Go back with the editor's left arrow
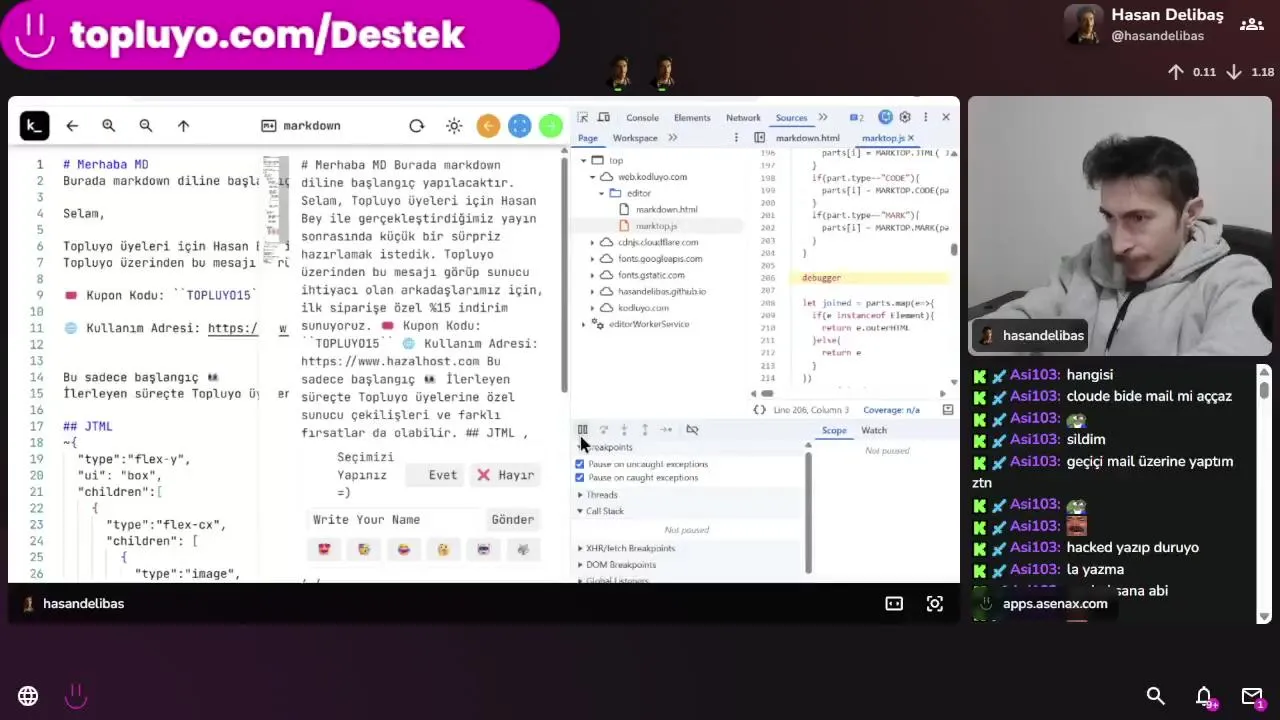 point(72,125)
